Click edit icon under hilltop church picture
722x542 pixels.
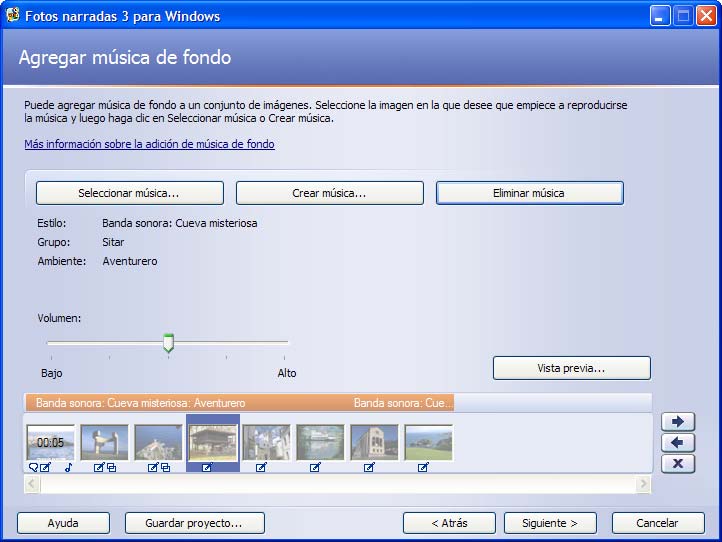(153, 467)
